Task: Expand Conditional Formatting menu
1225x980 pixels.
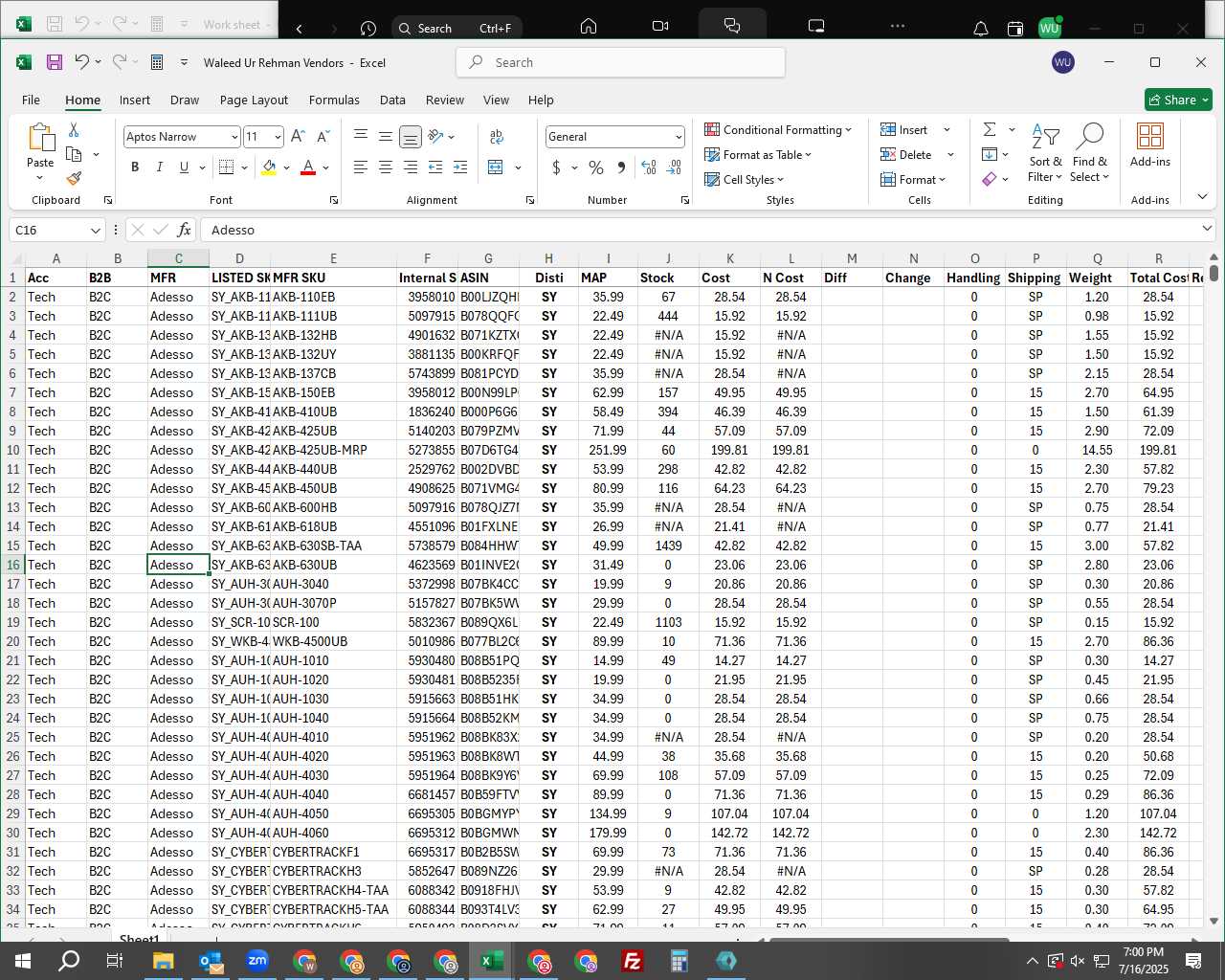Action: (778, 129)
